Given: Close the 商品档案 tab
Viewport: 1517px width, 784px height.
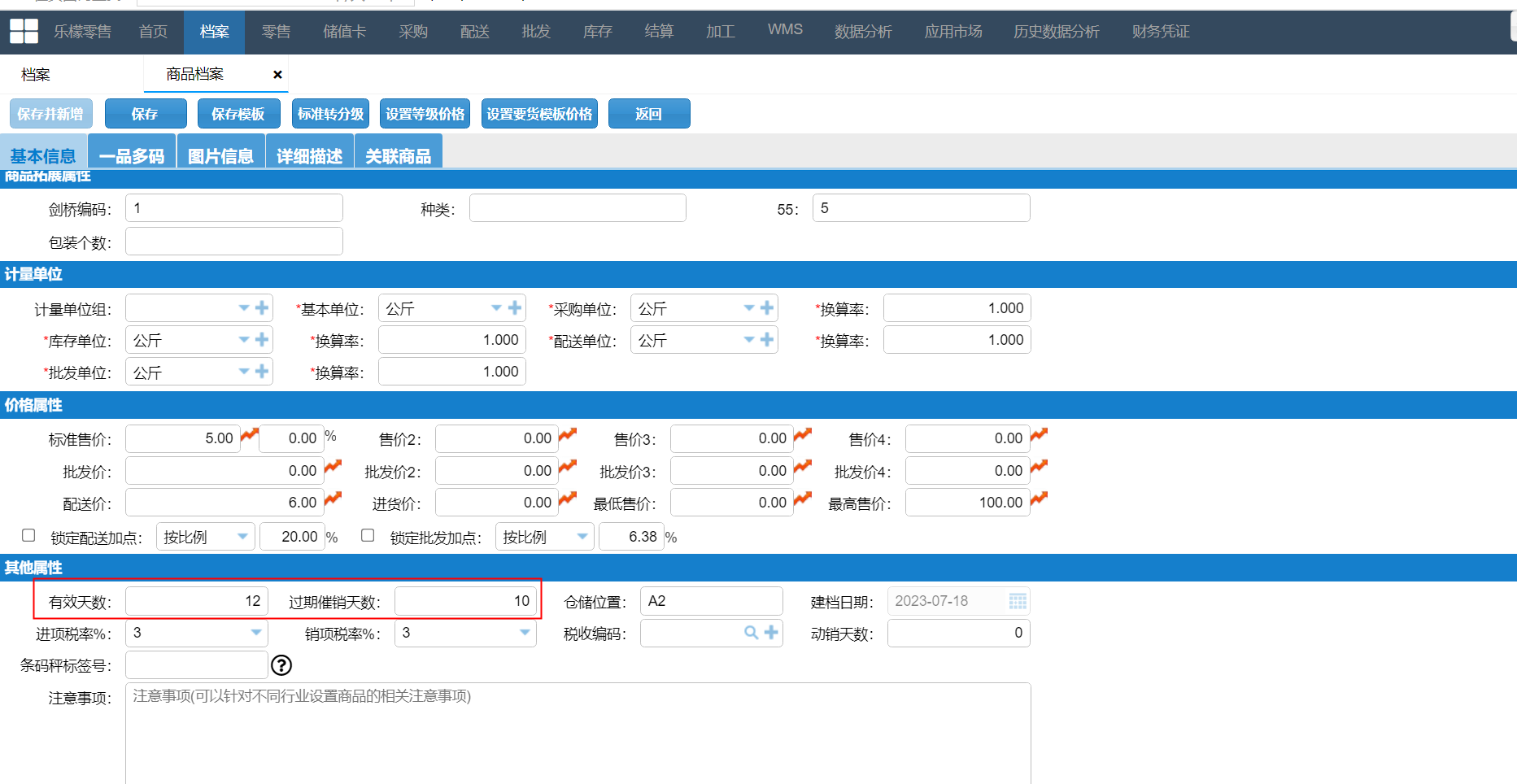Looking at the screenshot, I should coord(277,75).
